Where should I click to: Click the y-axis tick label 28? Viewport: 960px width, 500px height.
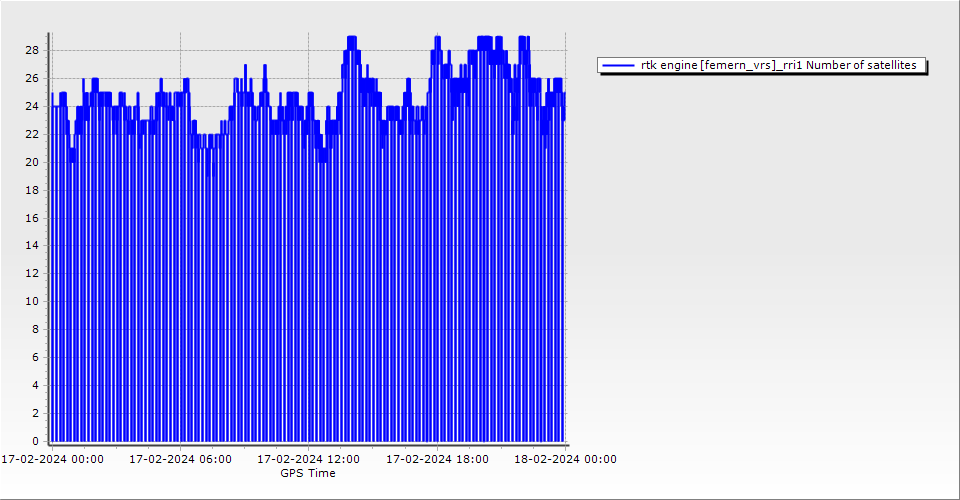click(32, 50)
